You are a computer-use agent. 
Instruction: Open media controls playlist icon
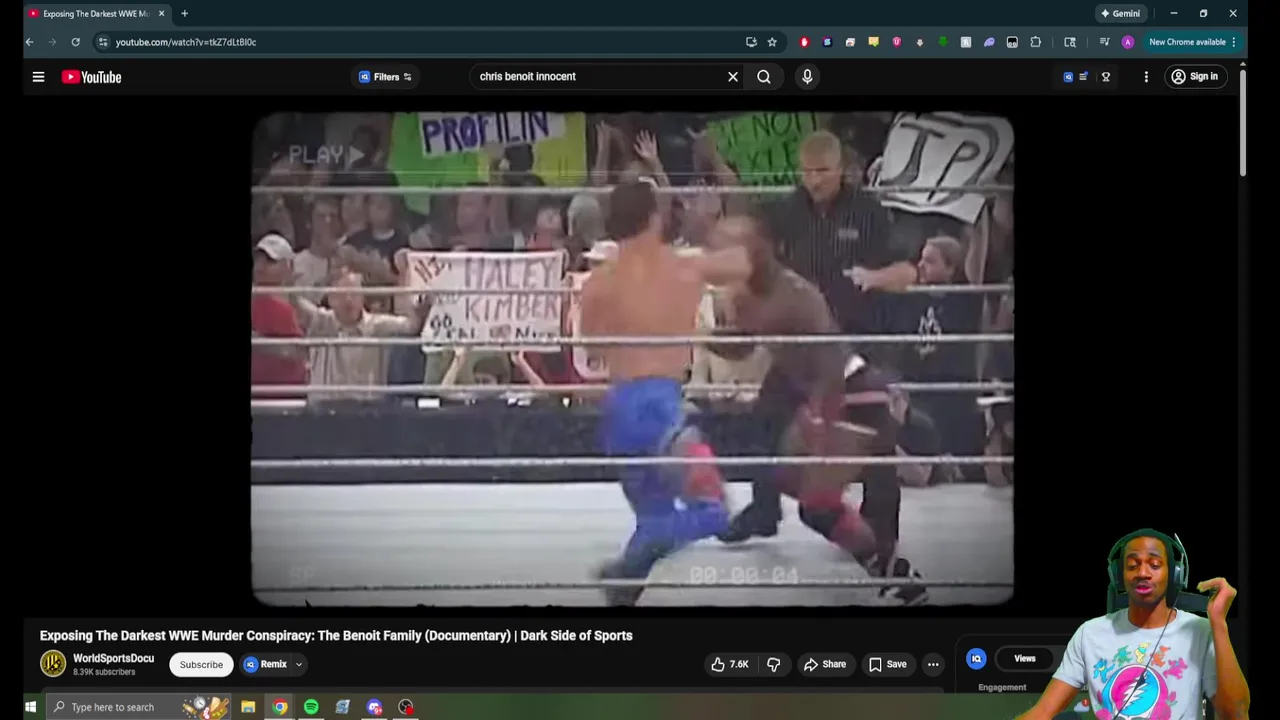coord(1104,42)
